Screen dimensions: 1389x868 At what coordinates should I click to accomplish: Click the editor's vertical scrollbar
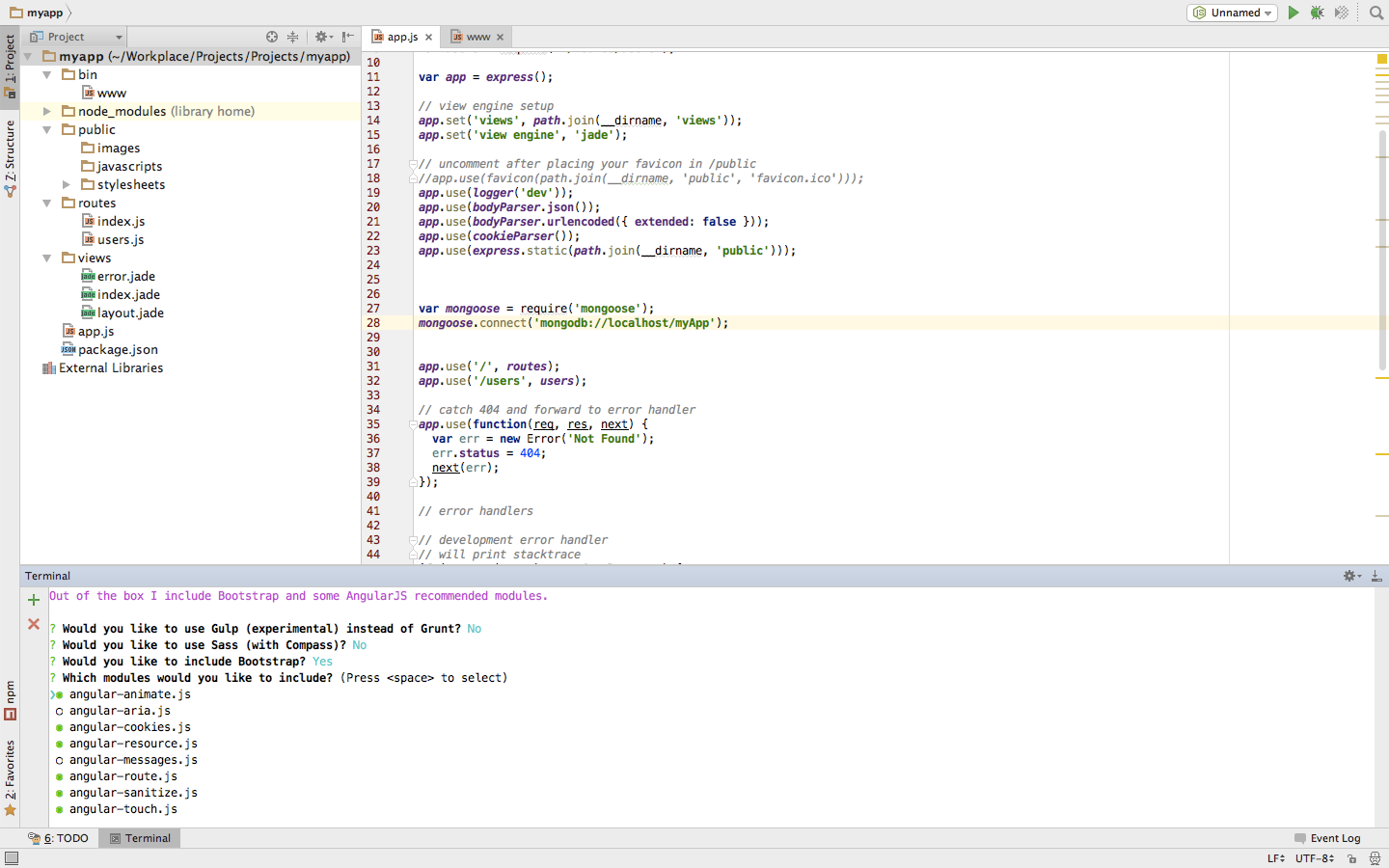[1382, 251]
